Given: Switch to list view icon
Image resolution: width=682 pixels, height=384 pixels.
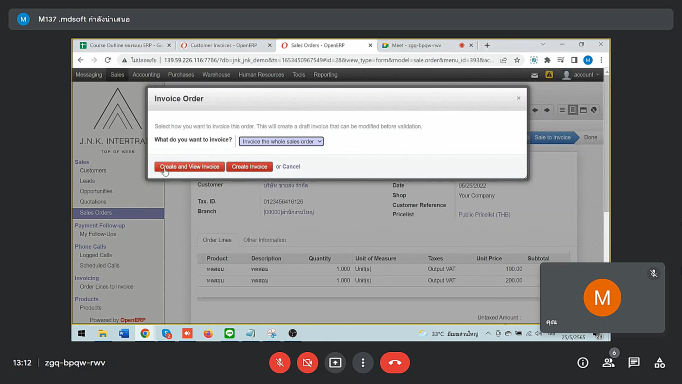Looking at the screenshot, I should [562, 110].
